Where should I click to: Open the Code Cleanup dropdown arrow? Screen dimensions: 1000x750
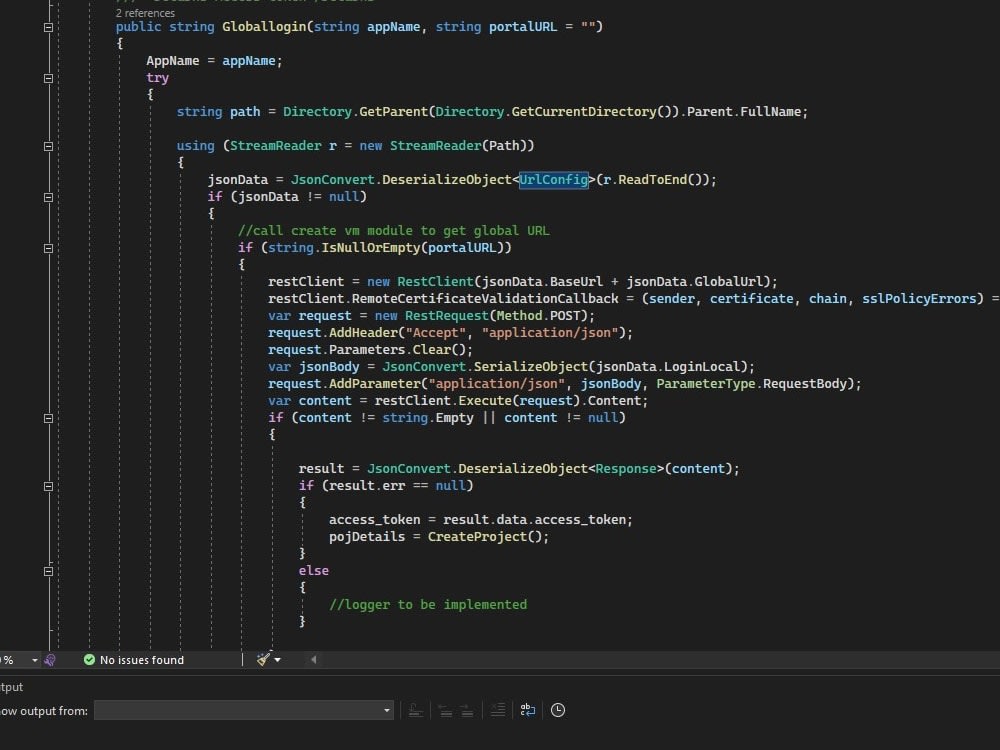(x=278, y=659)
